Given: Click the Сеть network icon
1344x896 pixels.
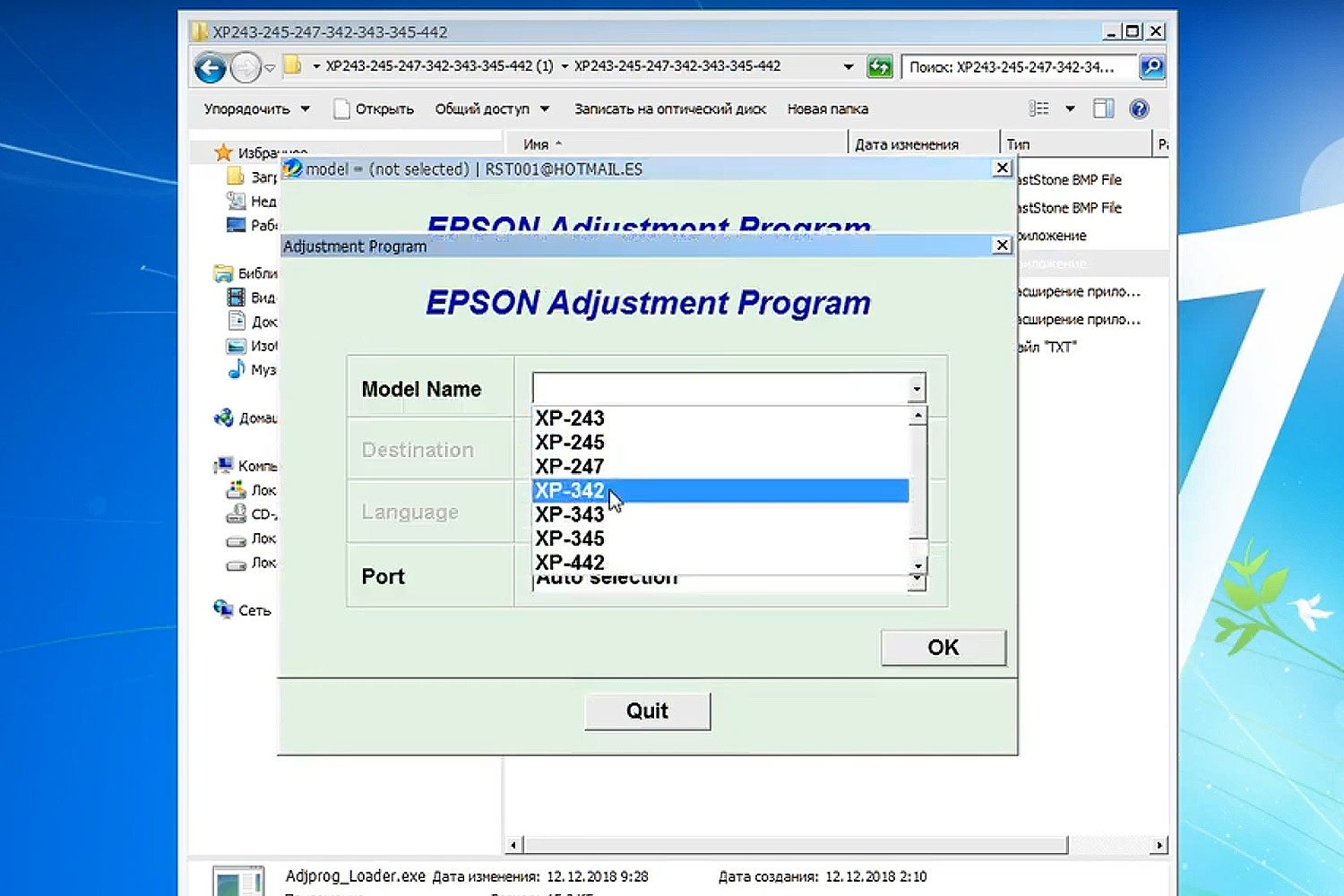Looking at the screenshot, I should coord(223,609).
